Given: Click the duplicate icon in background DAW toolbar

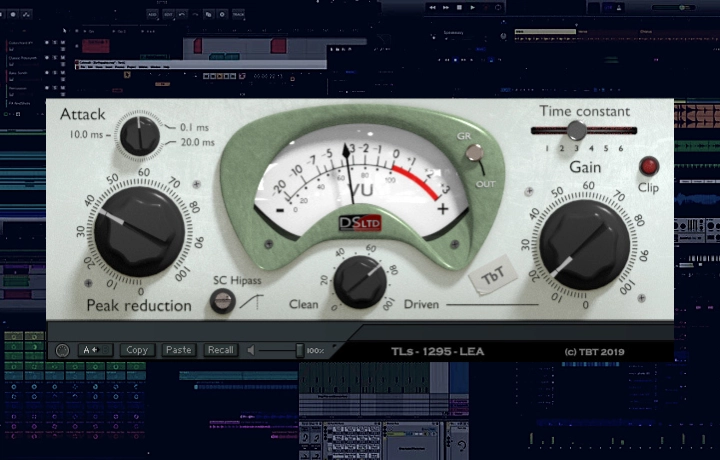Looking at the screenshot, I should point(208,14).
